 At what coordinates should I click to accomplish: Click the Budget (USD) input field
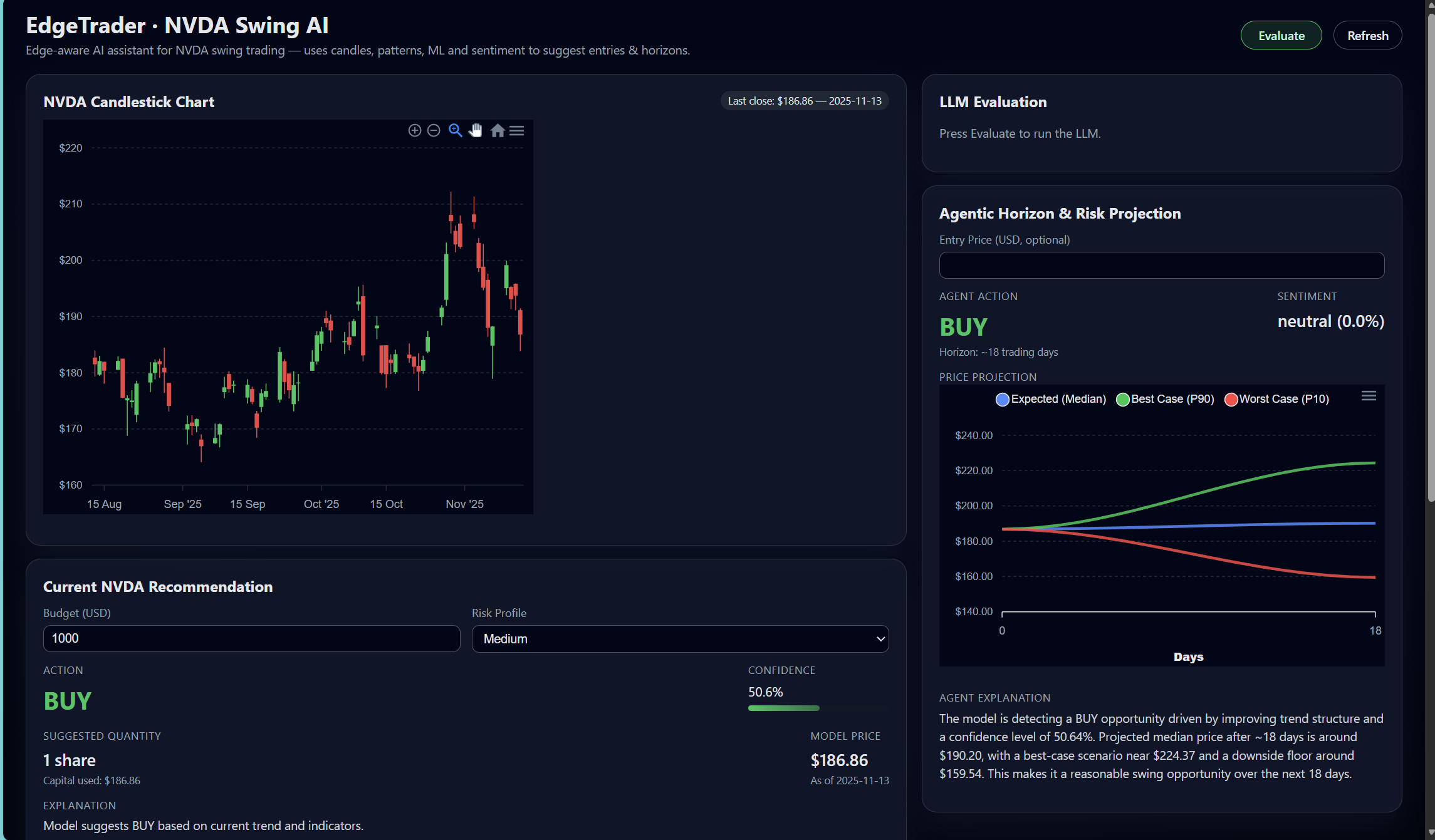[251, 638]
